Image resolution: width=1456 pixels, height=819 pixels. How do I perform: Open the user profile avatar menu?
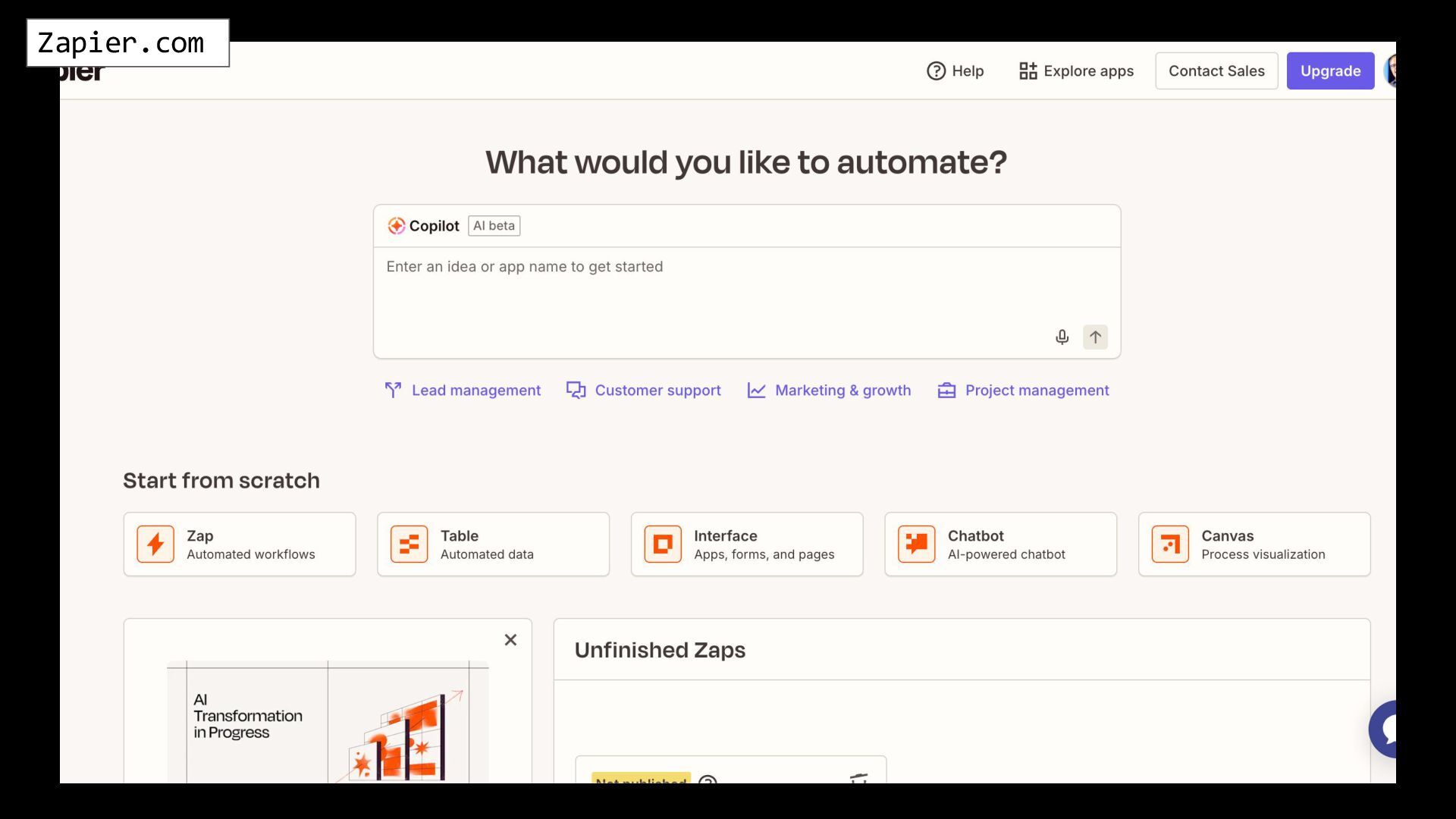pyautogui.click(x=1390, y=71)
